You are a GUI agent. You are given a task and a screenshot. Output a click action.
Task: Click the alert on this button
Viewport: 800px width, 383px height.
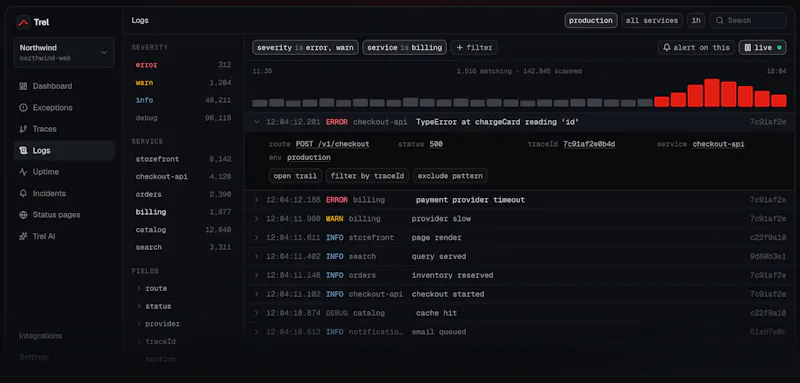click(696, 47)
